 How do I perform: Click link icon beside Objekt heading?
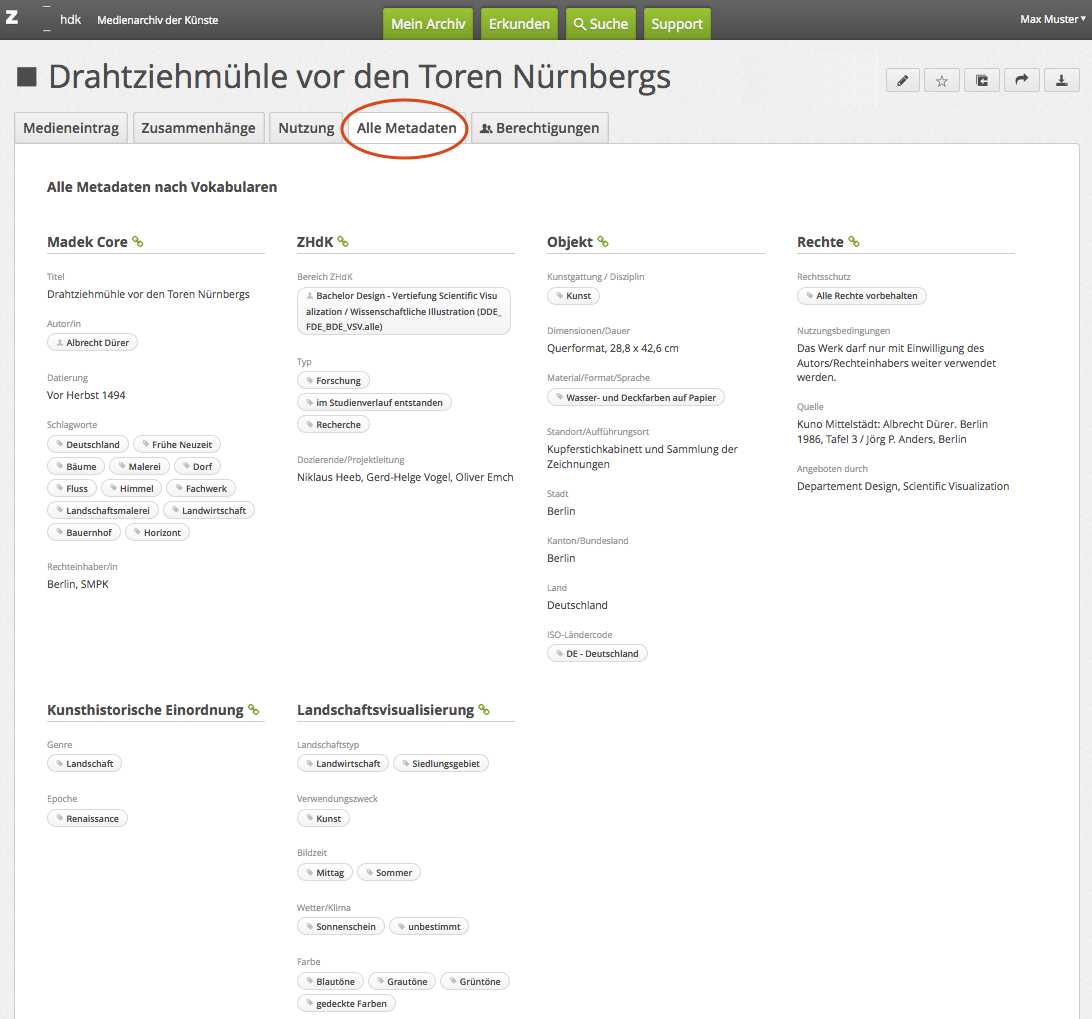603,242
